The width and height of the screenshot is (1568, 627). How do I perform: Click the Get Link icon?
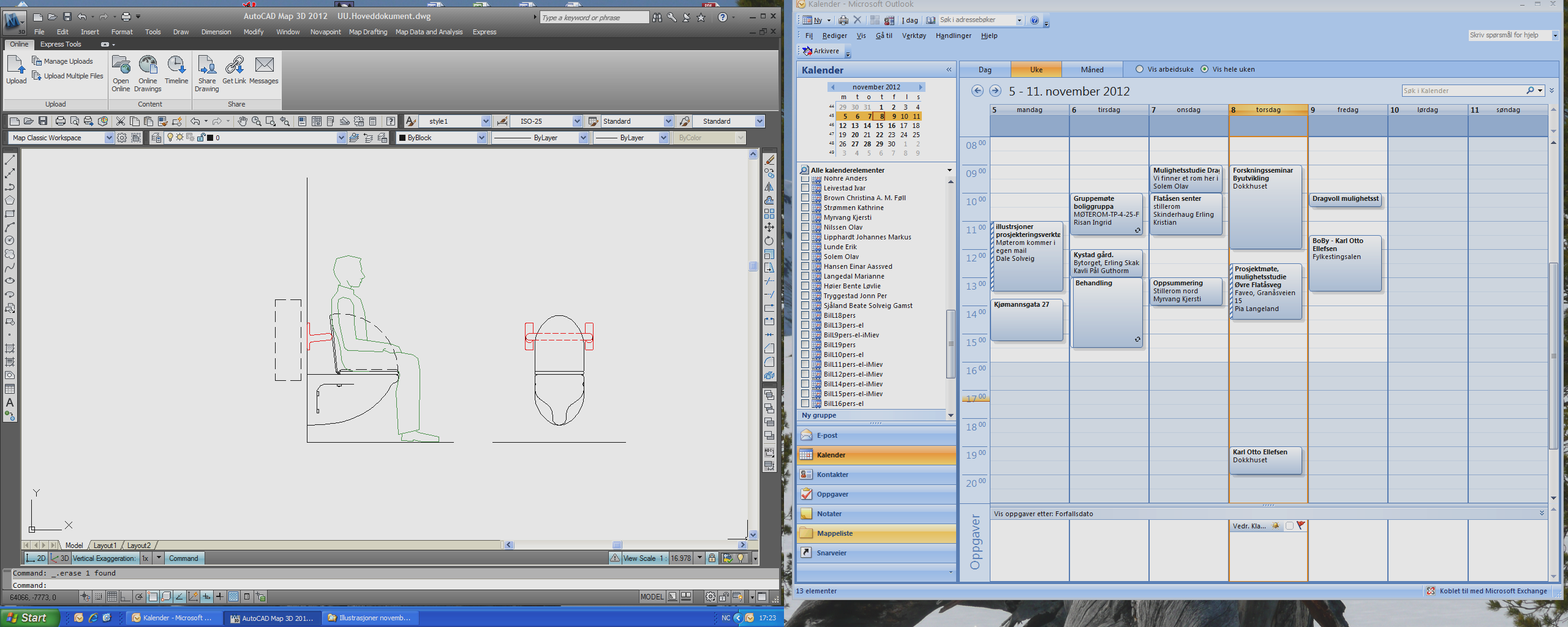tap(234, 69)
